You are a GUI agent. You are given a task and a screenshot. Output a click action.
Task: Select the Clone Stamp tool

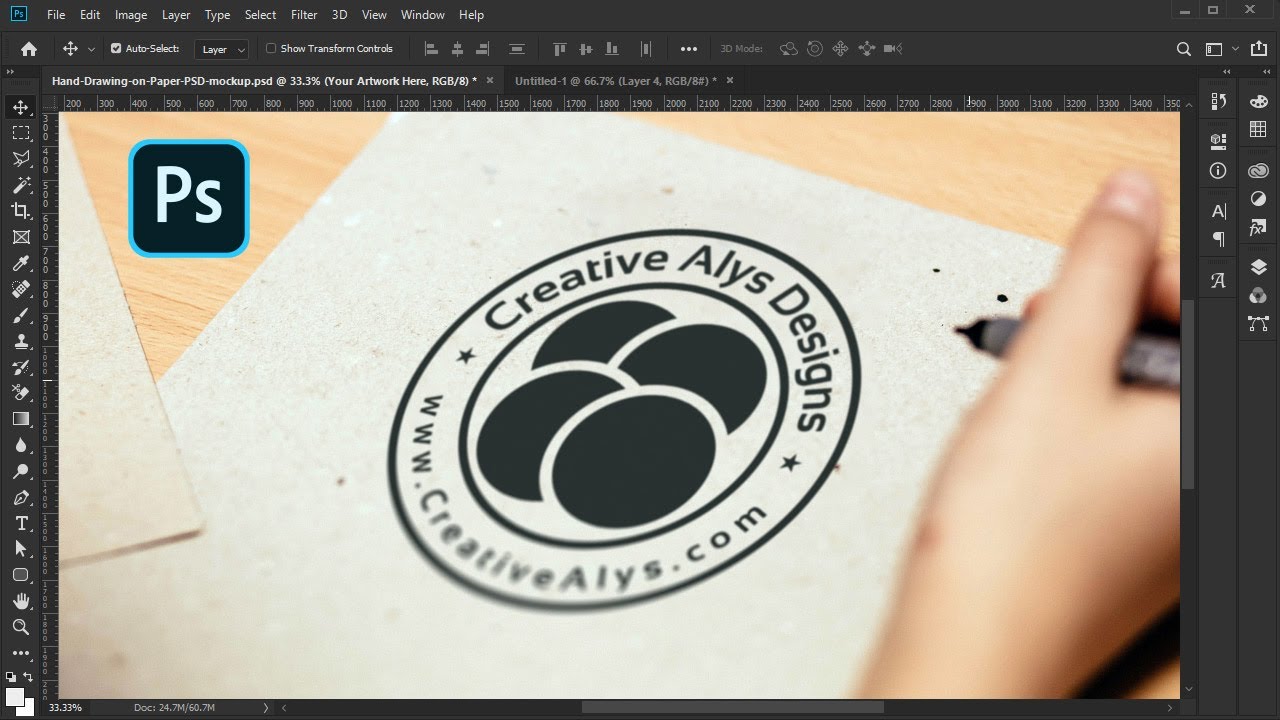(x=20, y=341)
